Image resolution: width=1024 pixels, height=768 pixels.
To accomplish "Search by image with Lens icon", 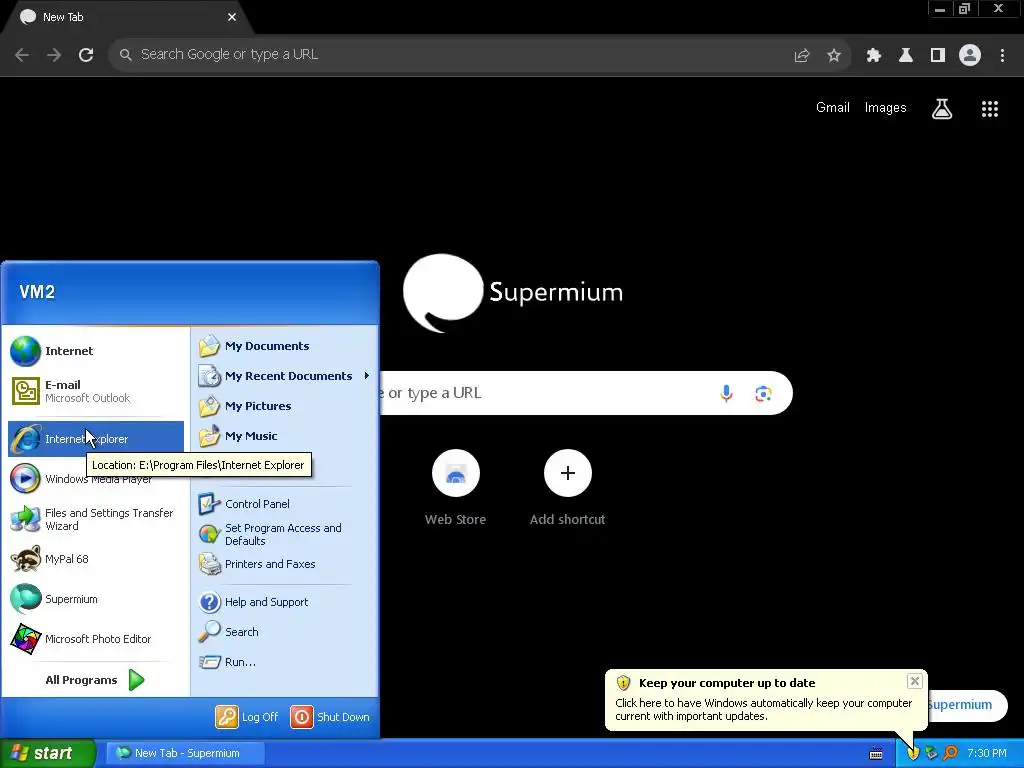I will click(x=763, y=394).
